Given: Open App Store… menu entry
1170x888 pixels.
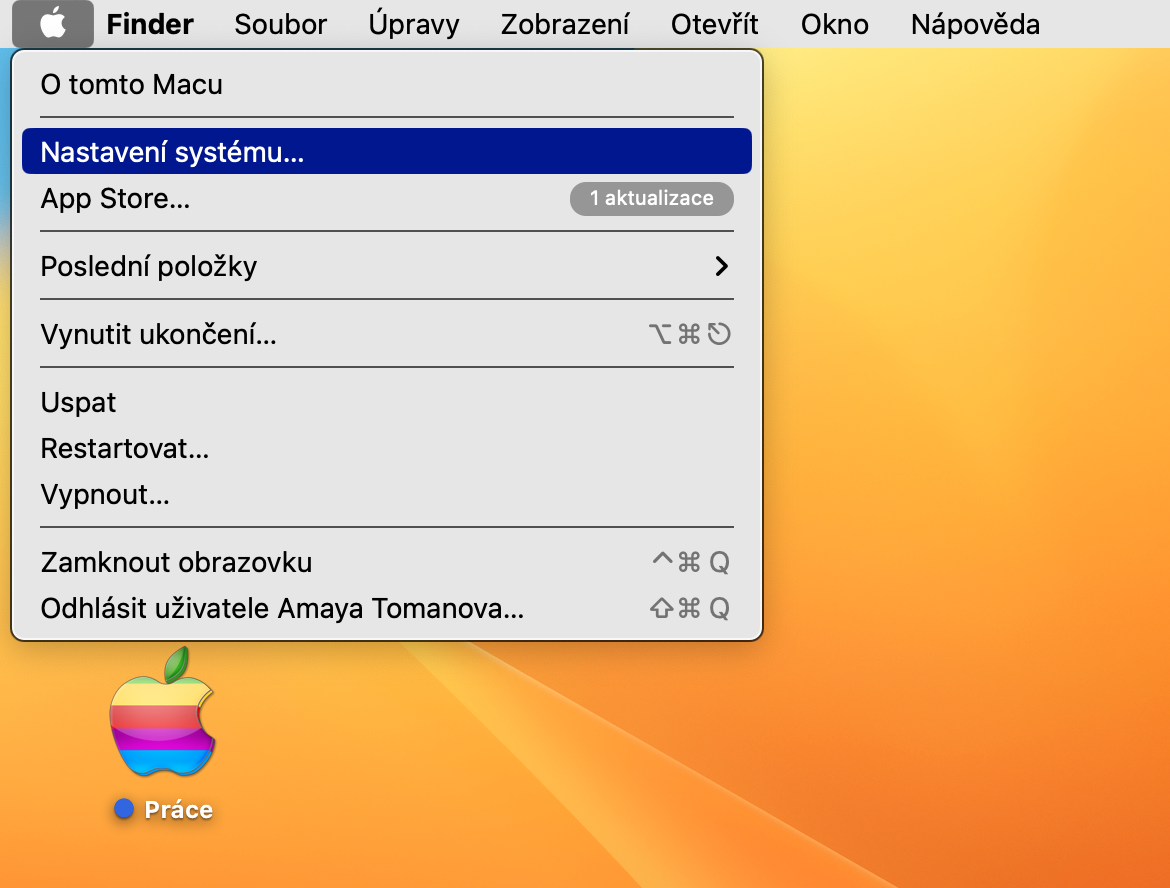Looking at the screenshot, I should [387, 198].
